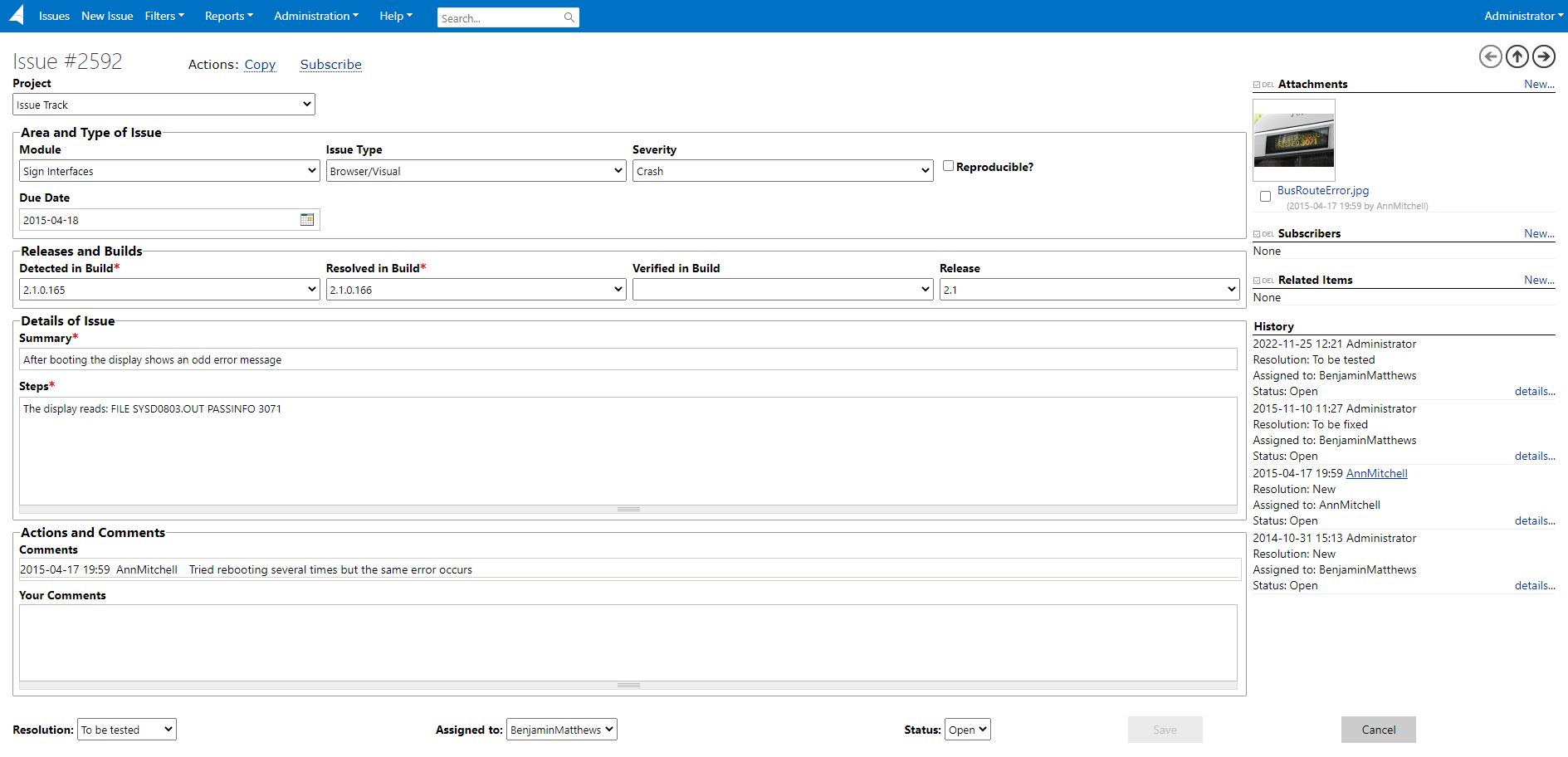The height and width of the screenshot is (757, 1568).
Task: Click the Copy action link
Action: [260, 64]
